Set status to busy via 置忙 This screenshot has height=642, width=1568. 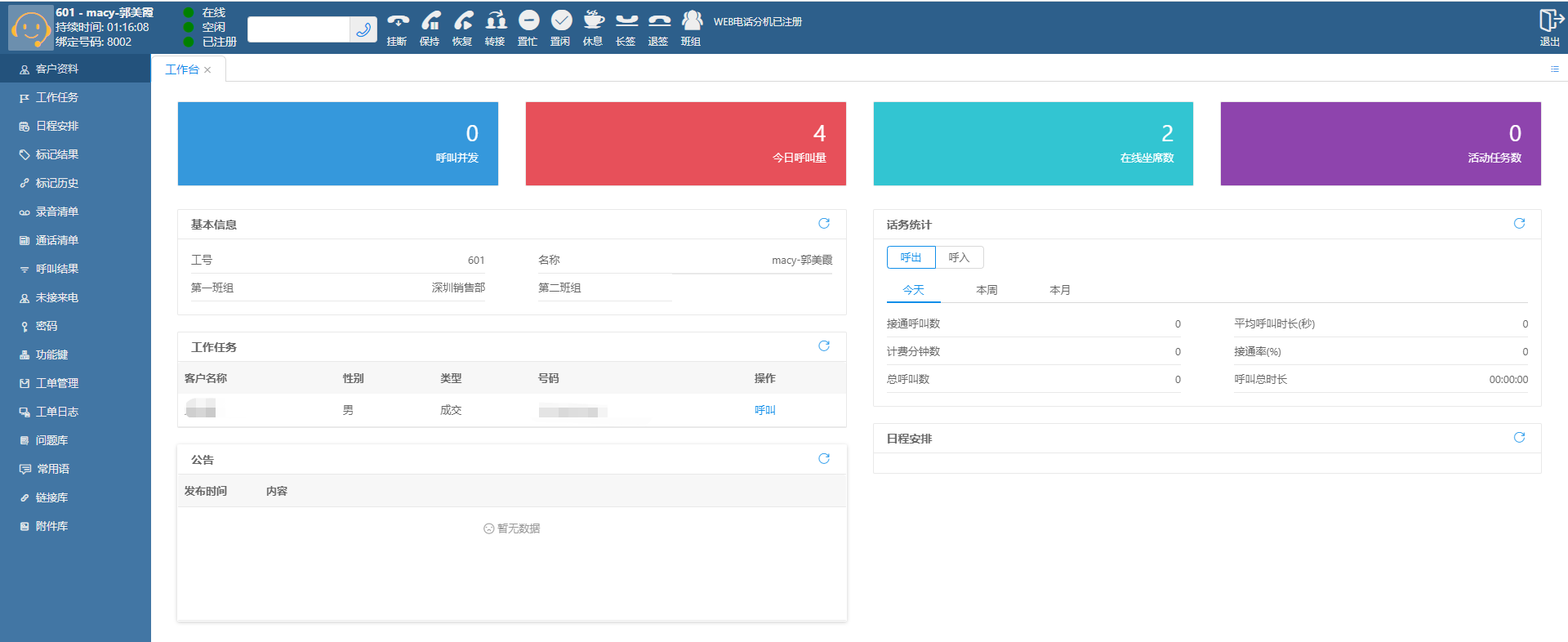click(x=528, y=21)
